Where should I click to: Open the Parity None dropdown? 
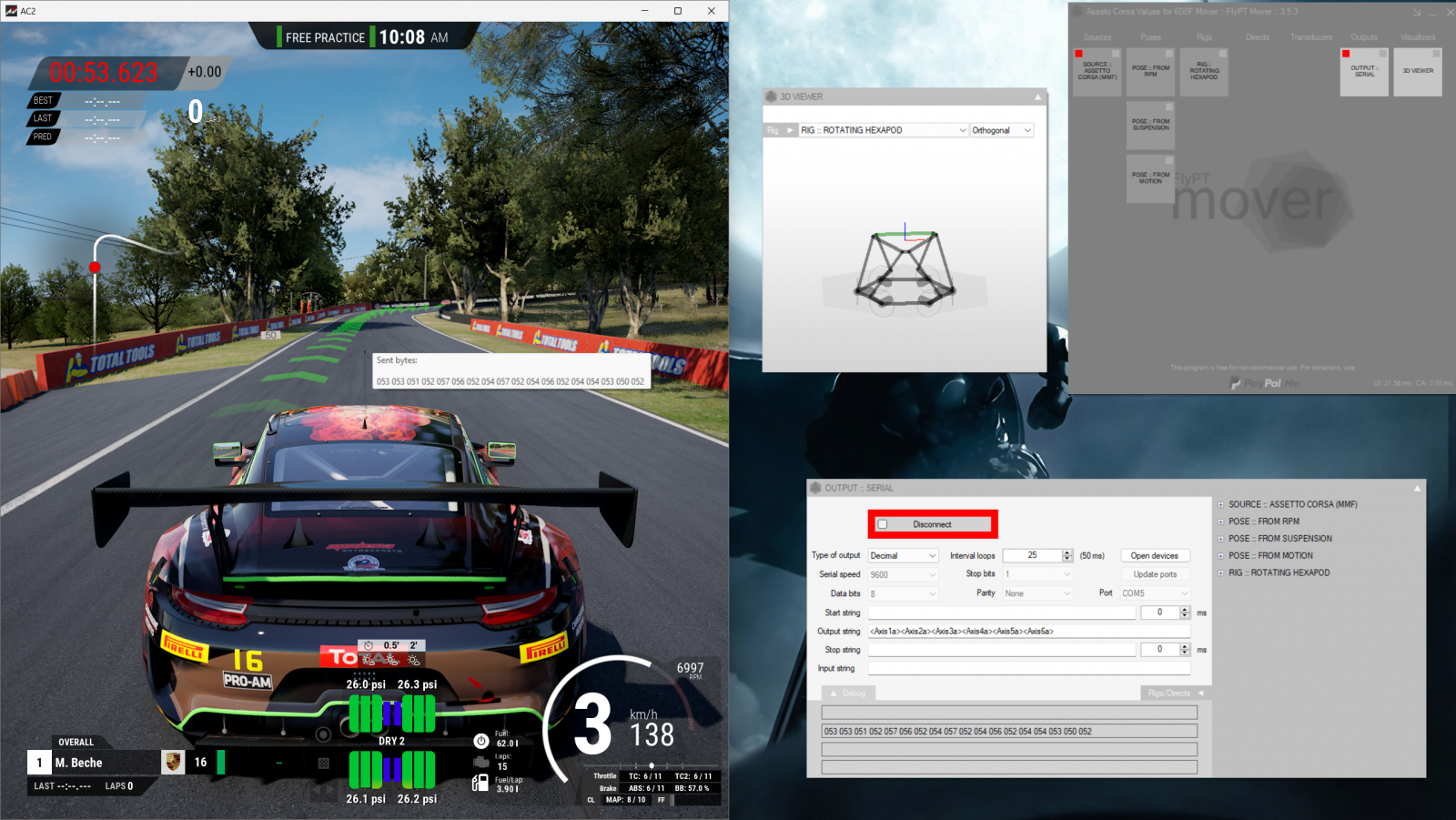(x=1038, y=593)
